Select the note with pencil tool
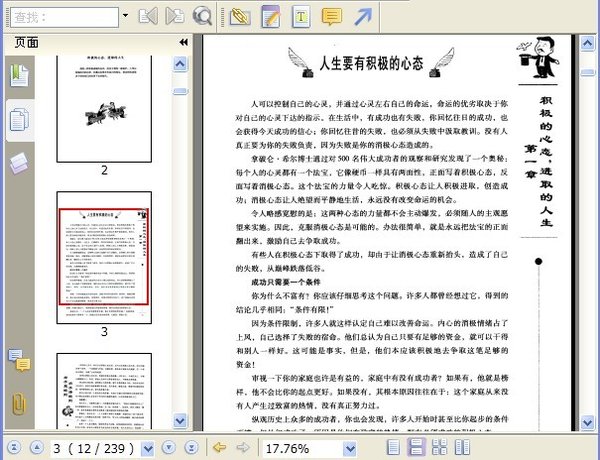This screenshot has height=460, width=600. [271, 17]
